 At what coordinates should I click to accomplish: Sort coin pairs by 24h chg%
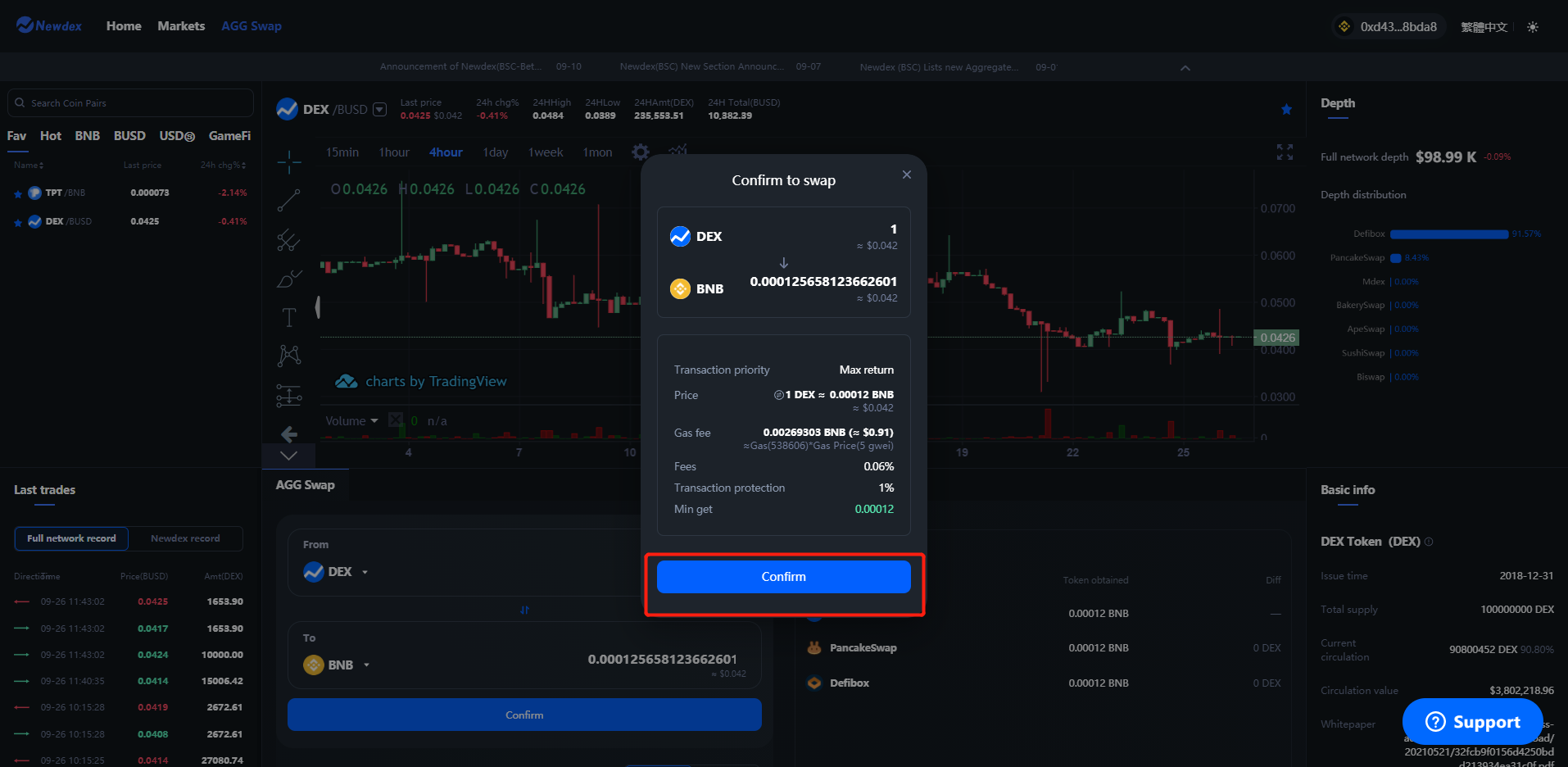pos(223,165)
